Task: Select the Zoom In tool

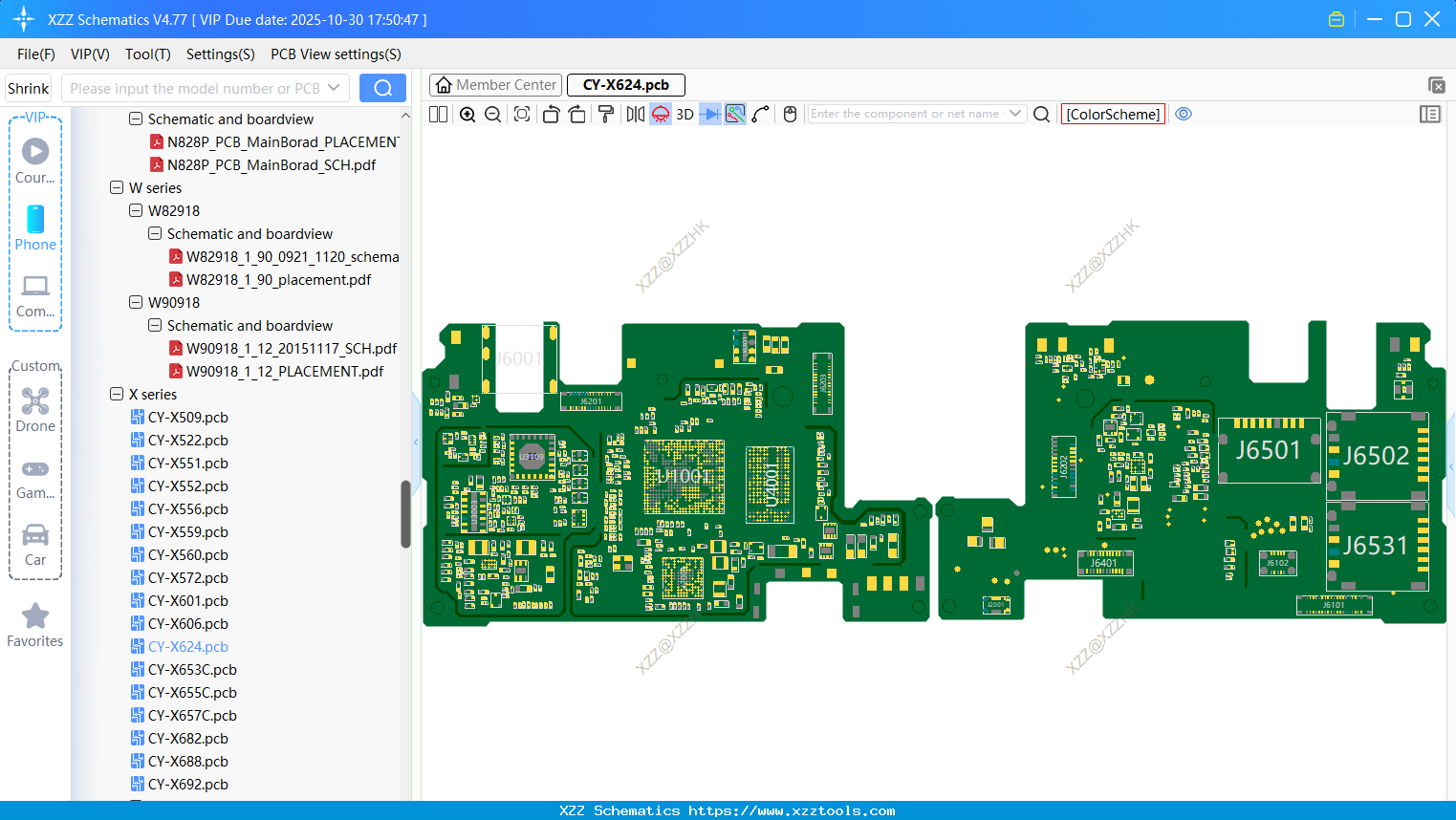Action: click(x=467, y=114)
